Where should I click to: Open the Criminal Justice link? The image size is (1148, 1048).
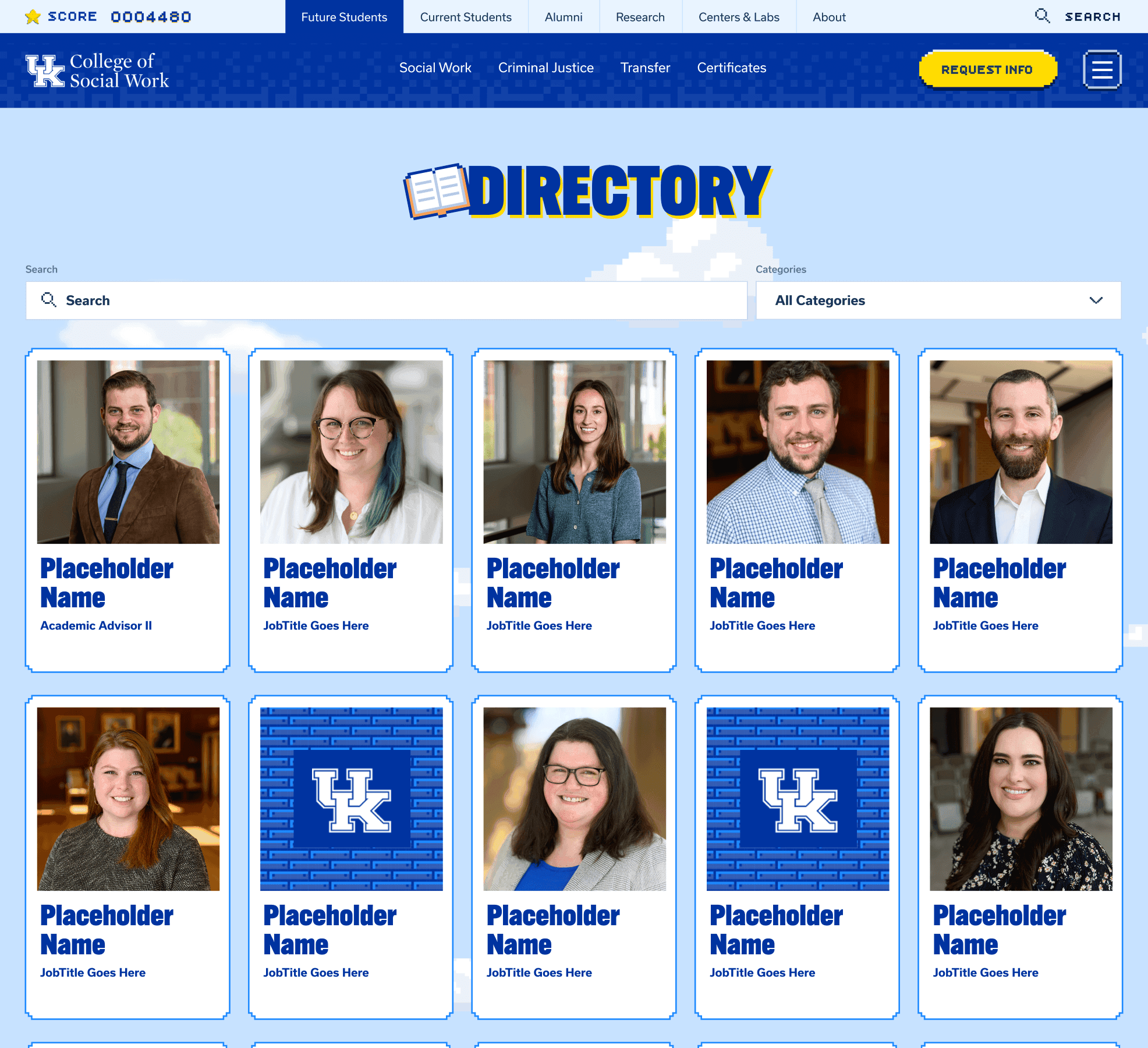coord(545,68)
